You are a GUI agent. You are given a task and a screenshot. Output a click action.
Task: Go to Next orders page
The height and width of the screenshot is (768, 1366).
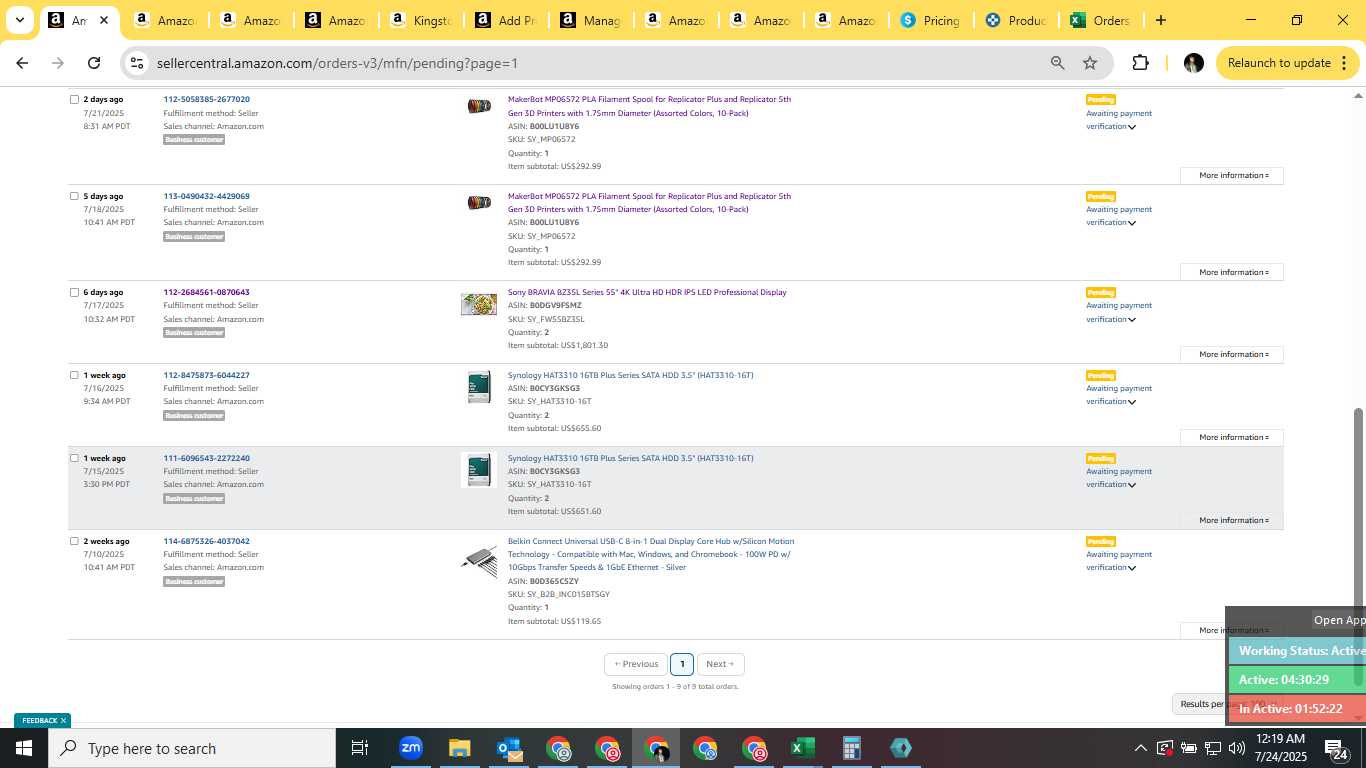click(720, 664)
